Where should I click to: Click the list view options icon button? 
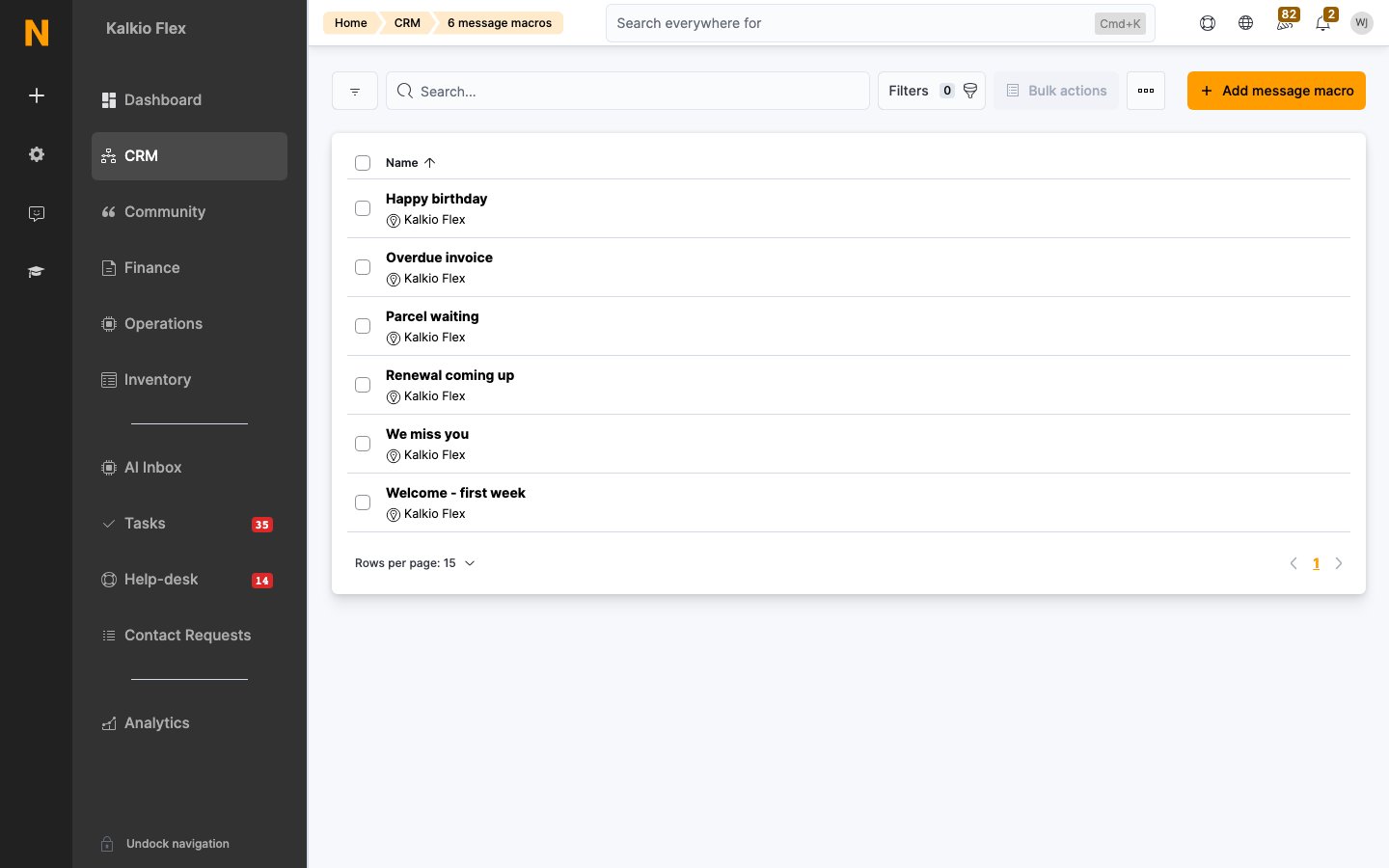(x=355, y=91)
